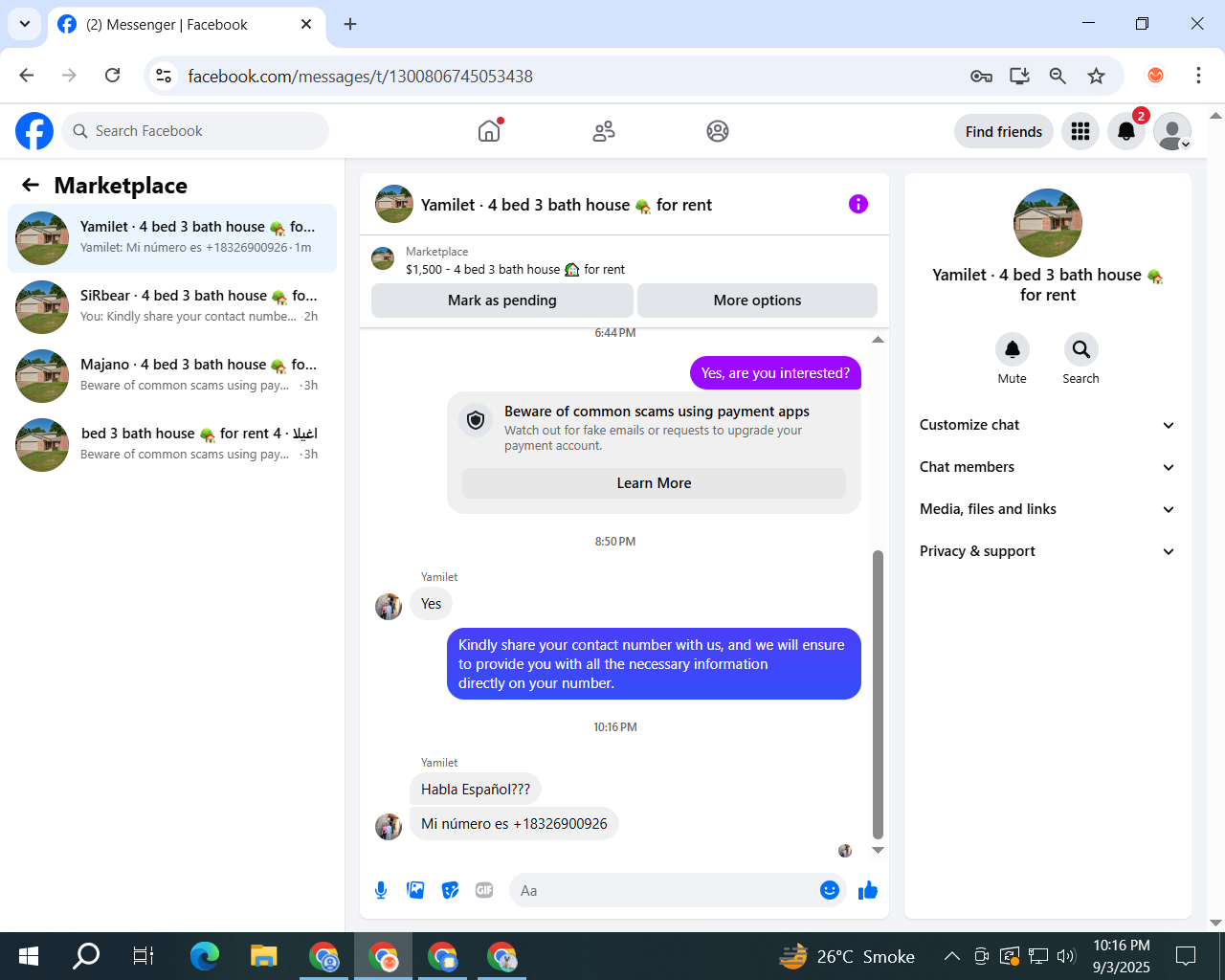
Task: Open the Groups icon in top navigation
Action: pyautogui.click(x=718, y=131)
